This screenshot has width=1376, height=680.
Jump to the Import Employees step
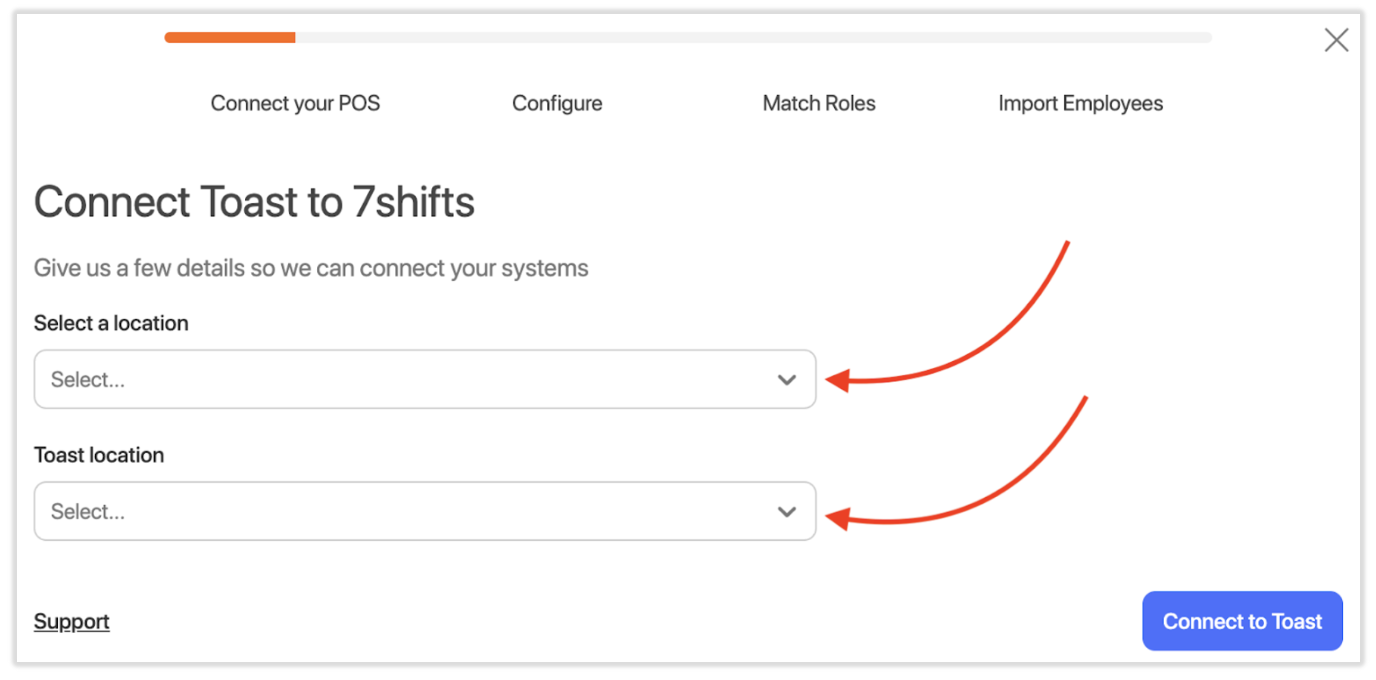1080,103
